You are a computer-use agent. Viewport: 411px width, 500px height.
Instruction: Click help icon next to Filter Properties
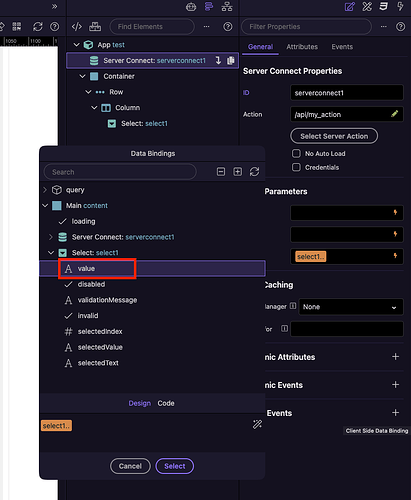coord(400,27)
